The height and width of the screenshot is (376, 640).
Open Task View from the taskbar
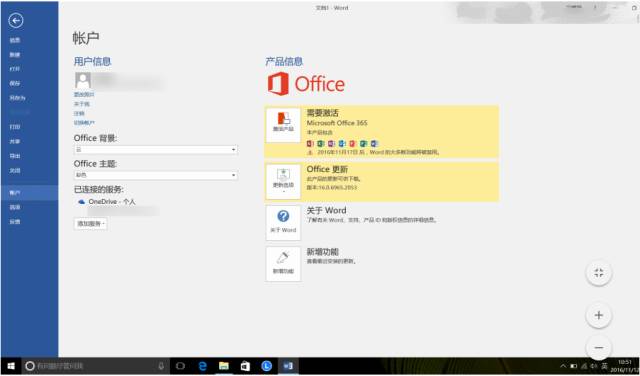[180, 366]
